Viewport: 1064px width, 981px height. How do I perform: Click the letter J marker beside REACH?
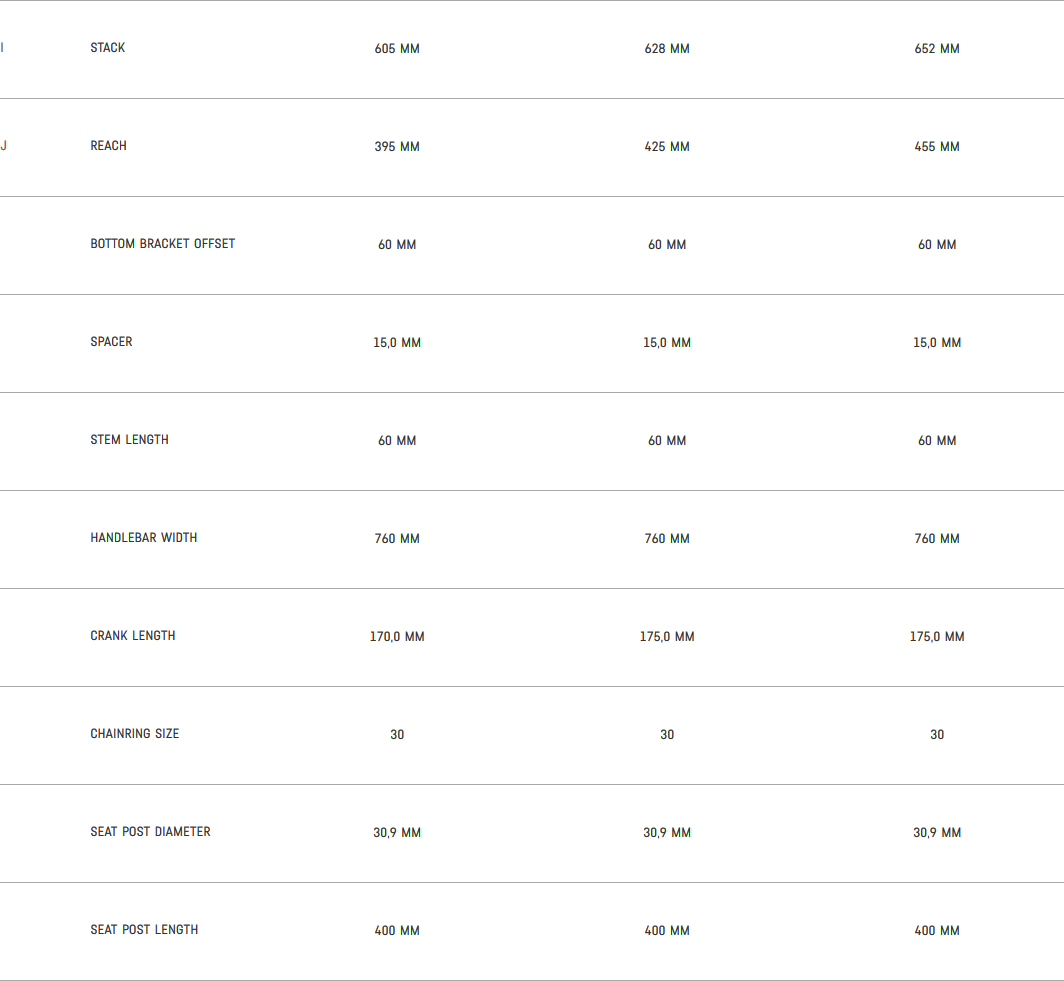tap(3, 146)
